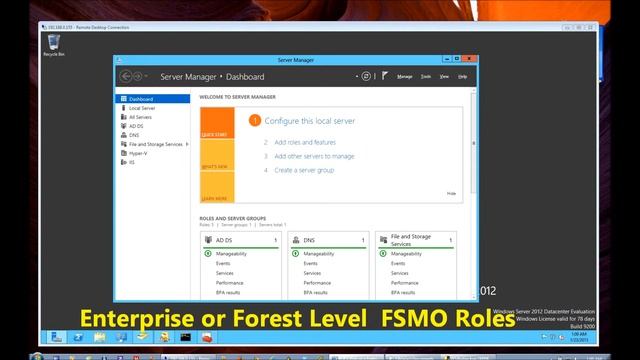This screenshot has height=360, width=640.
Task: Click Services in the DNS tile
Action: coord(312,273)
